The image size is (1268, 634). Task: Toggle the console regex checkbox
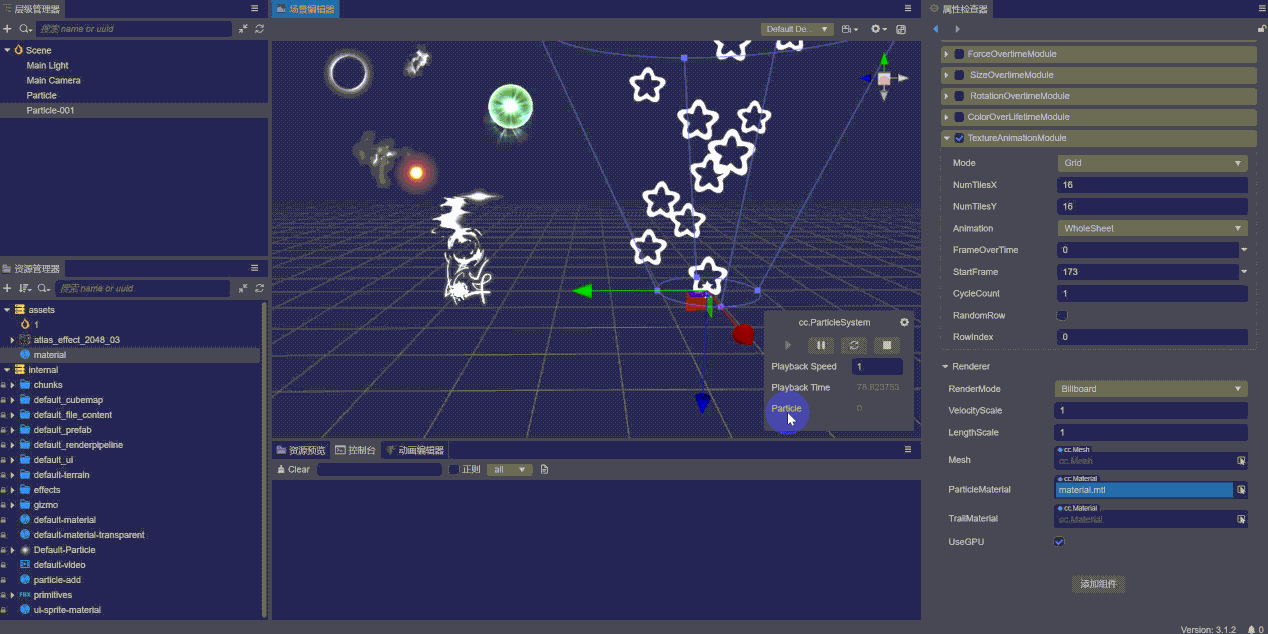click(453, 469)
